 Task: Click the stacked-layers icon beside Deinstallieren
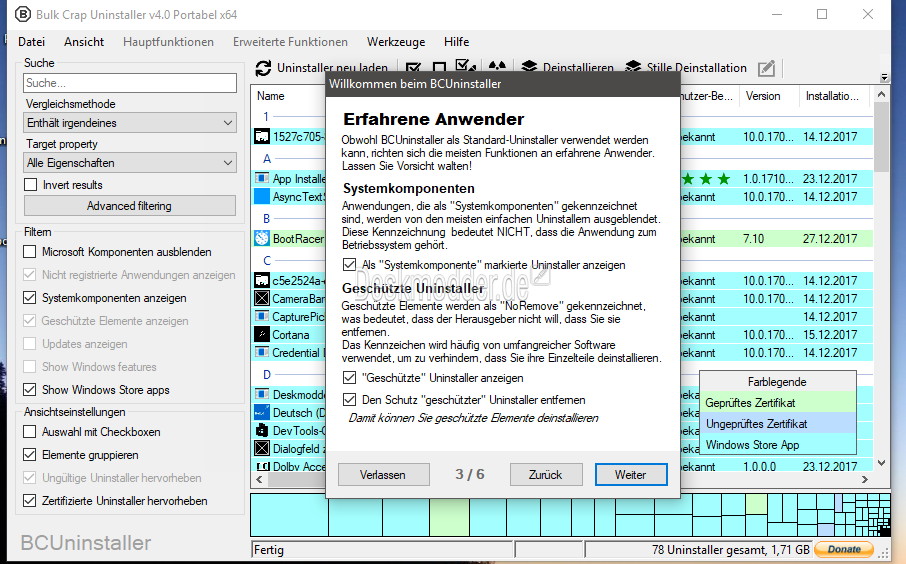(529, 68)
